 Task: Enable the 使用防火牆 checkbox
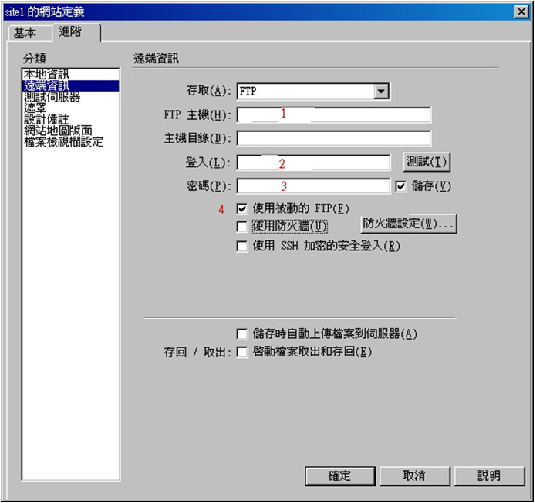coord(242,226)
